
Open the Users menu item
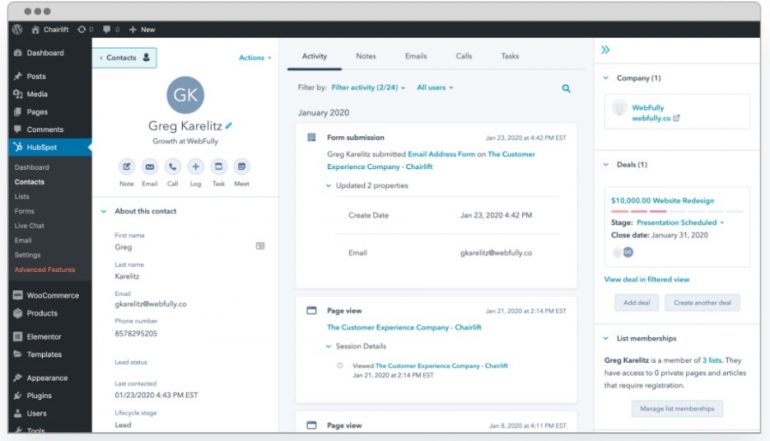pos(50,413)
